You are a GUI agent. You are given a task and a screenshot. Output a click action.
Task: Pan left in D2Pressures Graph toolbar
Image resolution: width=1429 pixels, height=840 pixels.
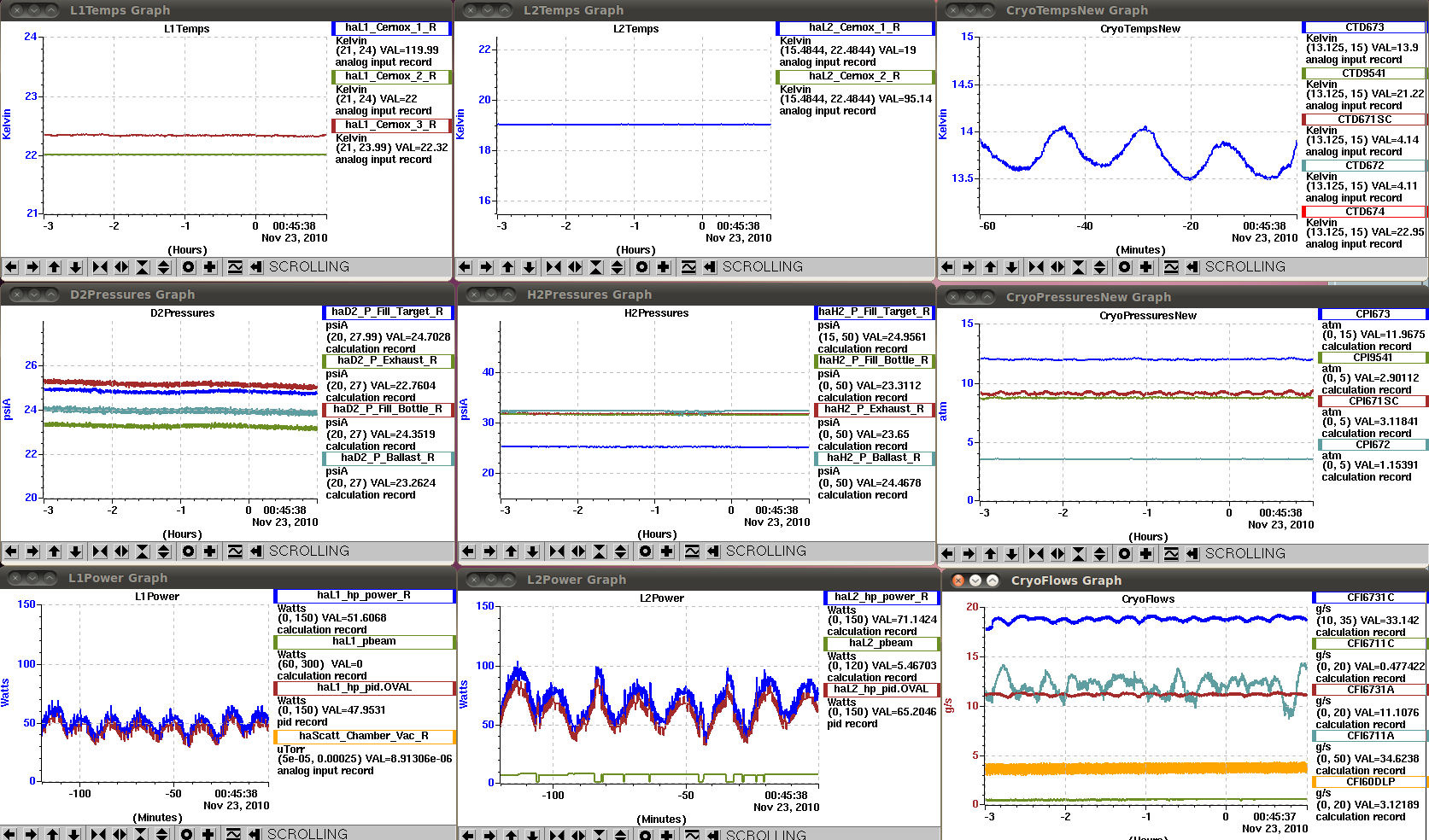[x=11, y=551]
